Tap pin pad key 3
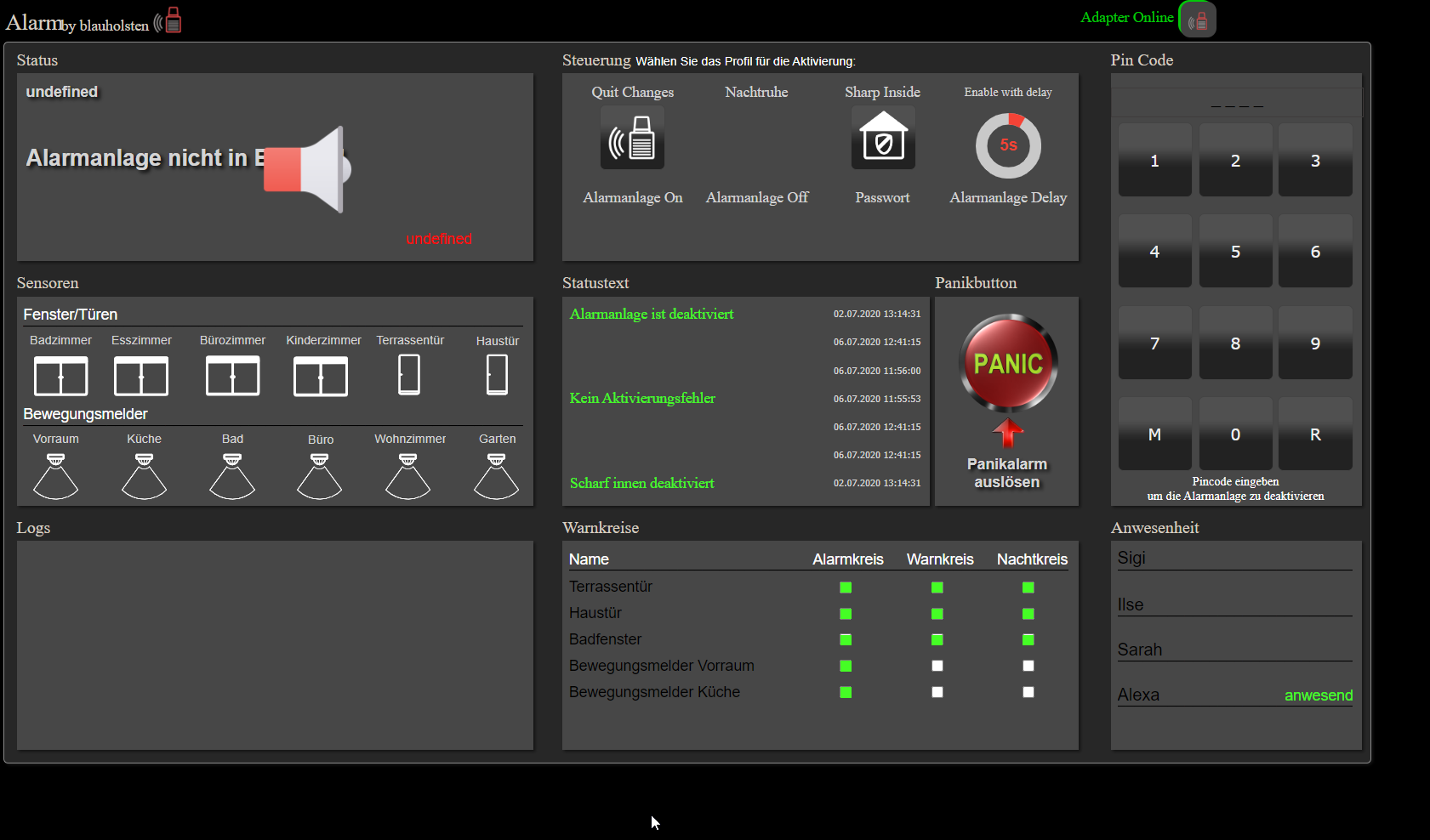The image size is (1430, 840). pos(1315,160)
